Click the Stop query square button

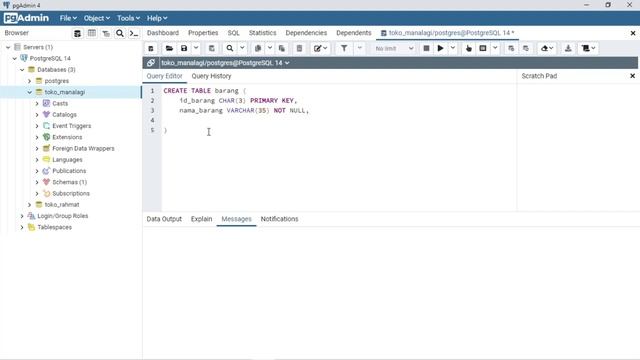[426, 48]
